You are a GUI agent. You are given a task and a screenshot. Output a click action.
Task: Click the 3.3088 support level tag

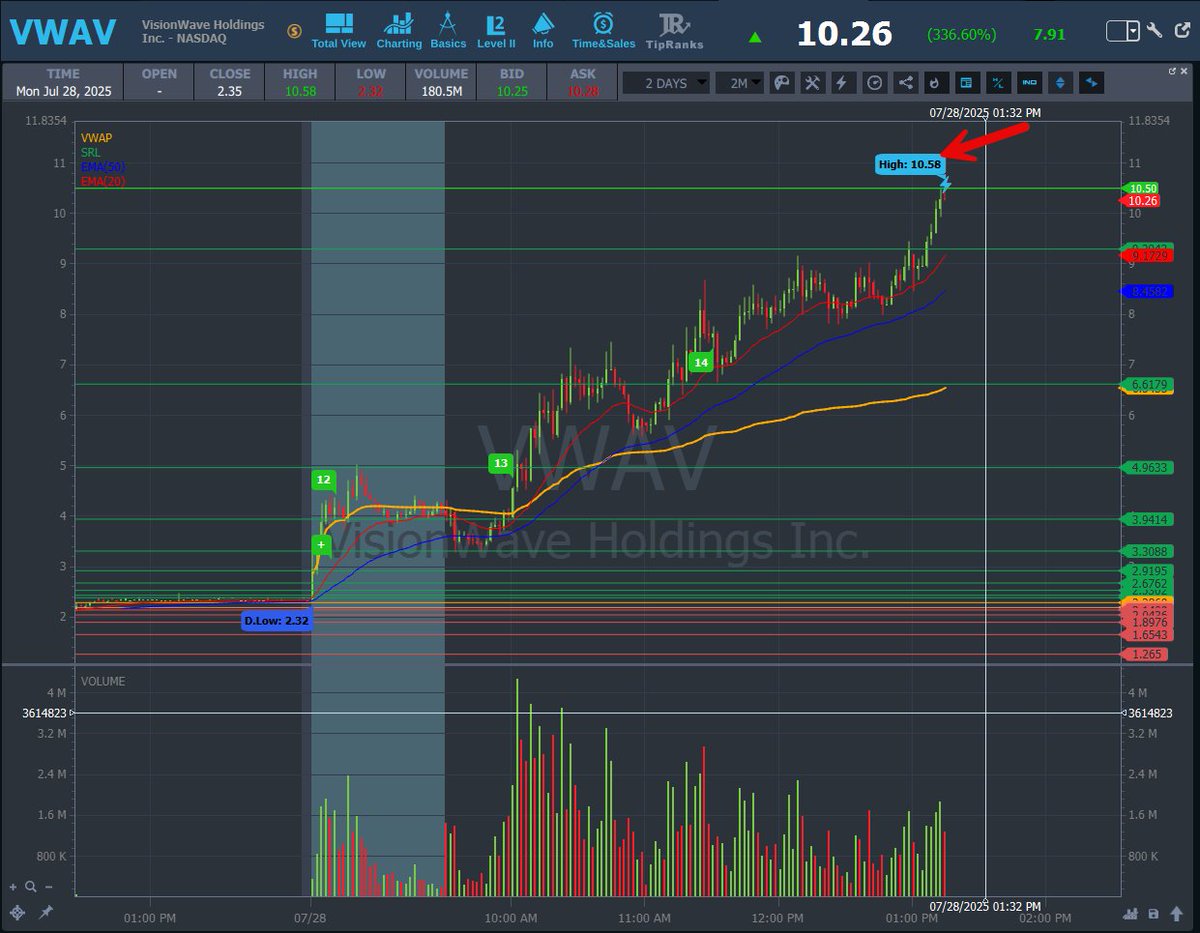[x=1147, y=551]
